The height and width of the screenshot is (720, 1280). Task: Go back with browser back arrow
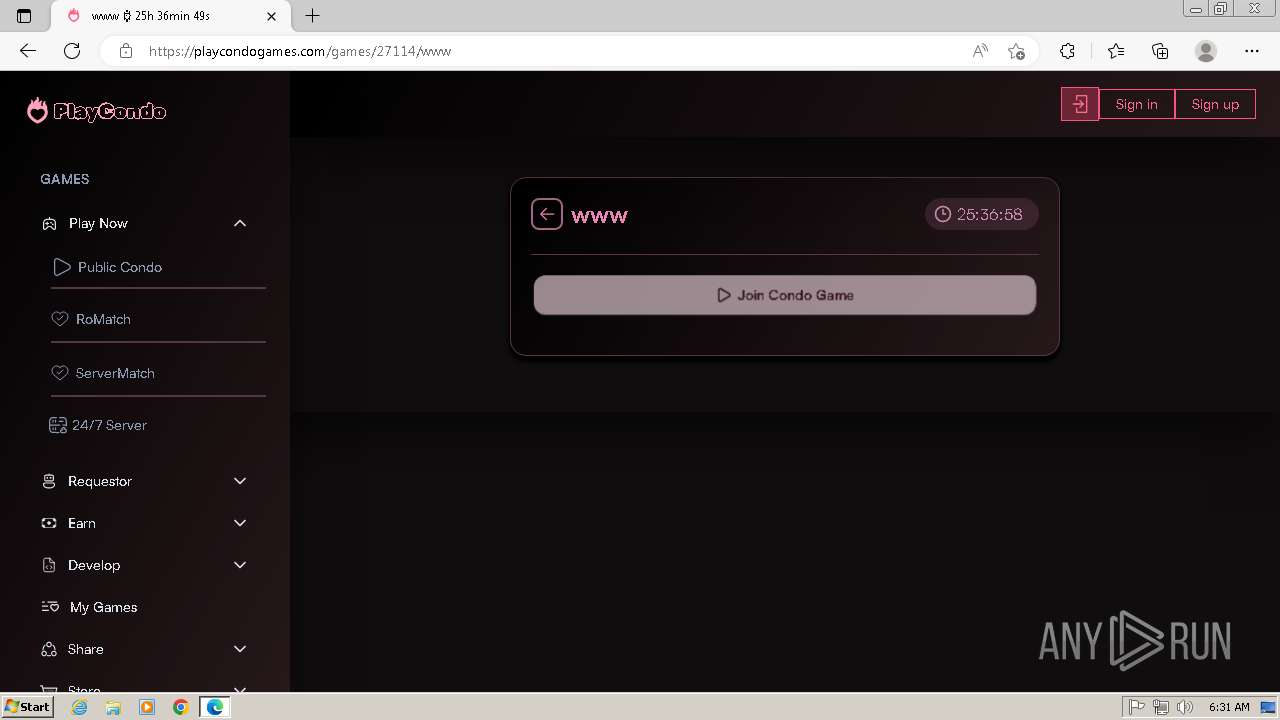click(x=28, y=51)
